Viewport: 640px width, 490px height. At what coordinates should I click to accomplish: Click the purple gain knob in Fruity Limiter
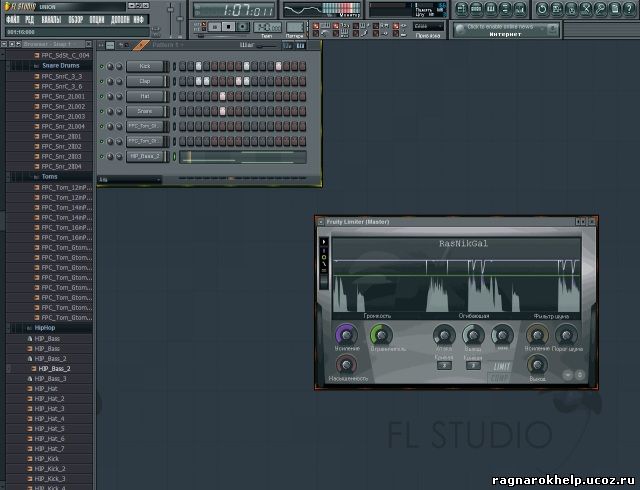346,336
